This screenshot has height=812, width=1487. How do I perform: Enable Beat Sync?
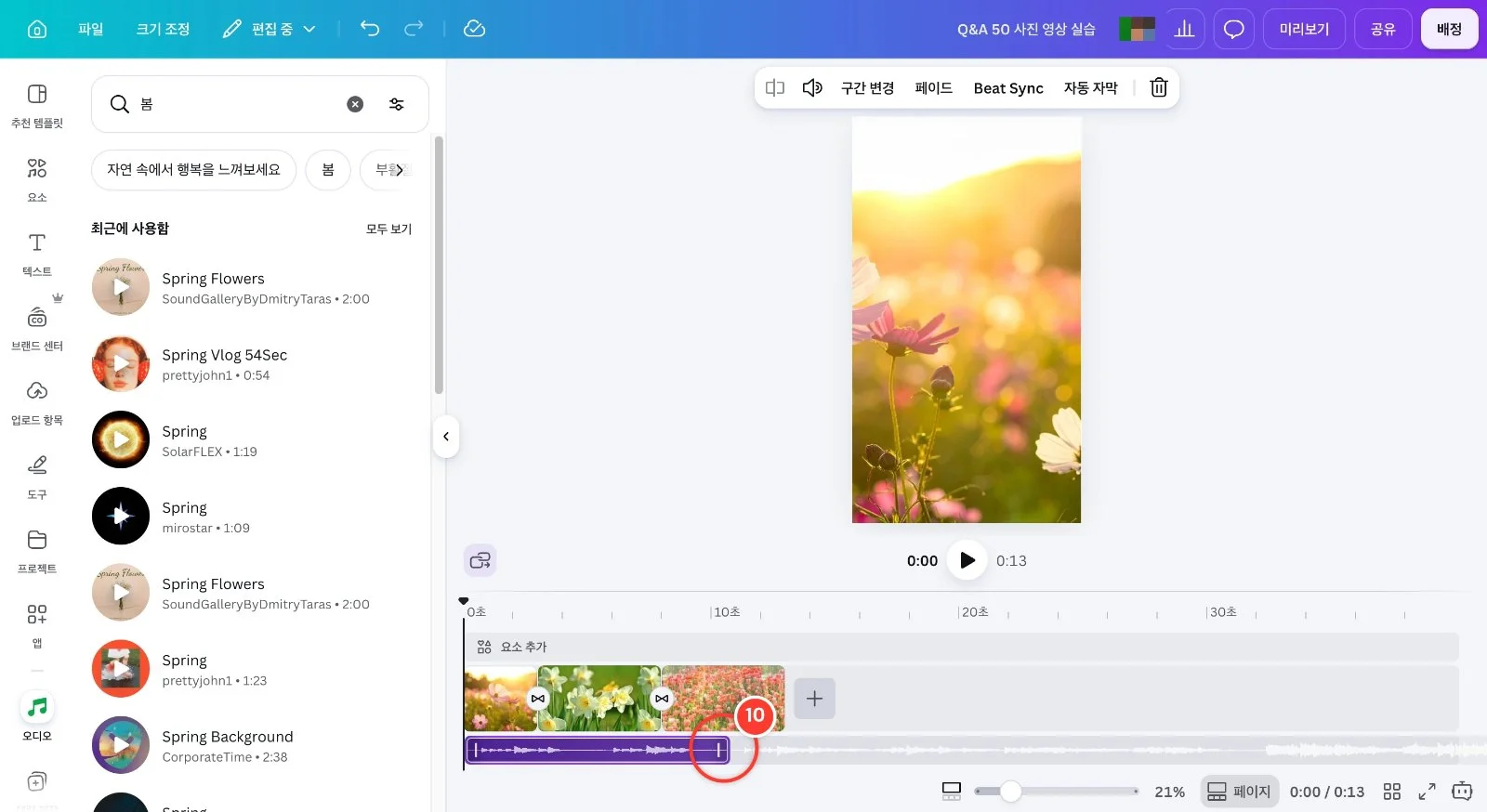click(x=1008, y=87)
